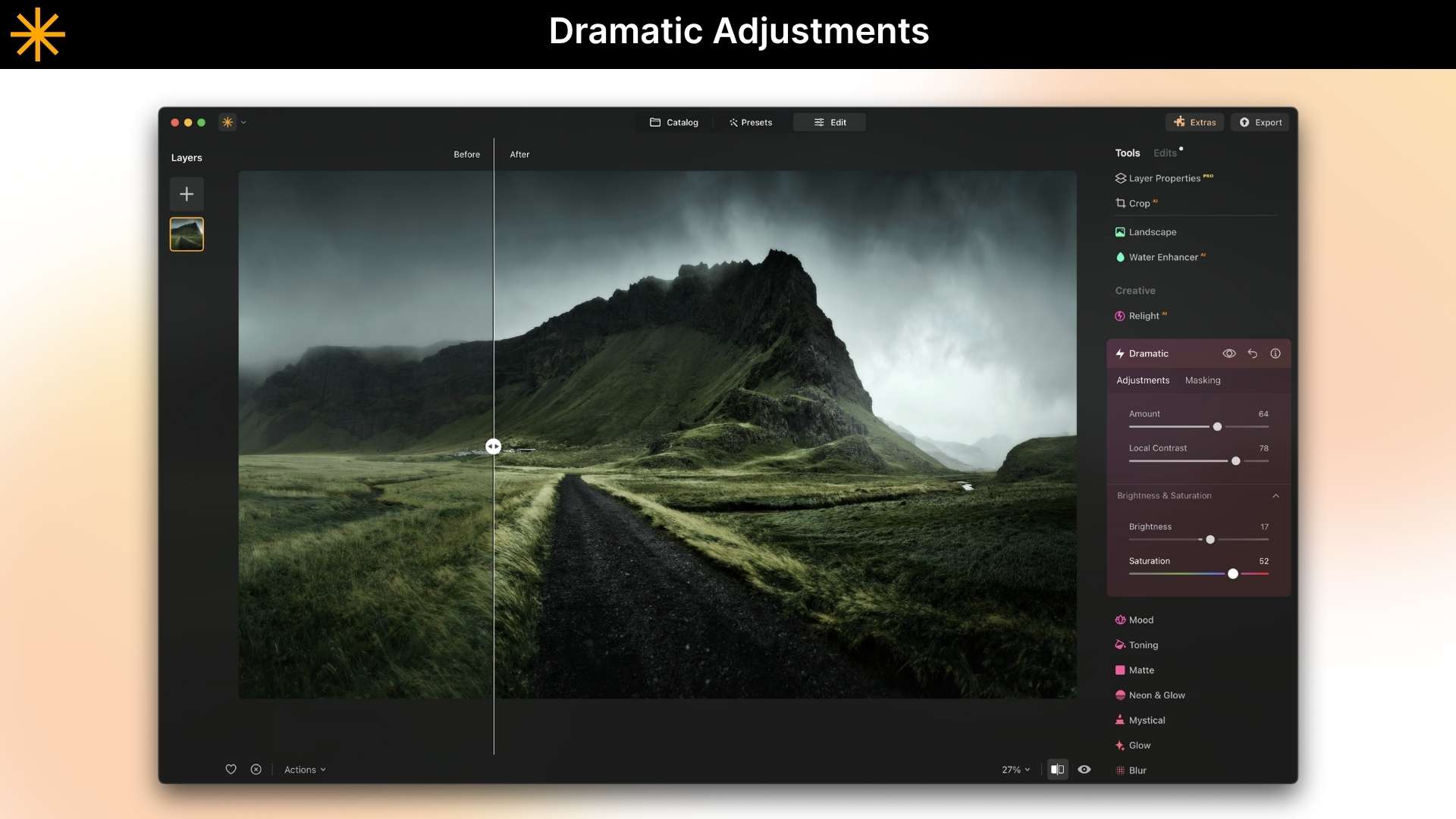Open the Water Enhancer tool
Image resolution: width=1456 pixels, height=819 pixels.
1163,257
